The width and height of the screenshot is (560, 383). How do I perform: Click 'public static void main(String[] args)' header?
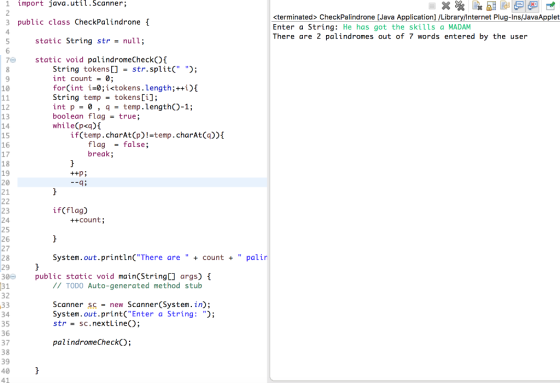coord(123,277)
